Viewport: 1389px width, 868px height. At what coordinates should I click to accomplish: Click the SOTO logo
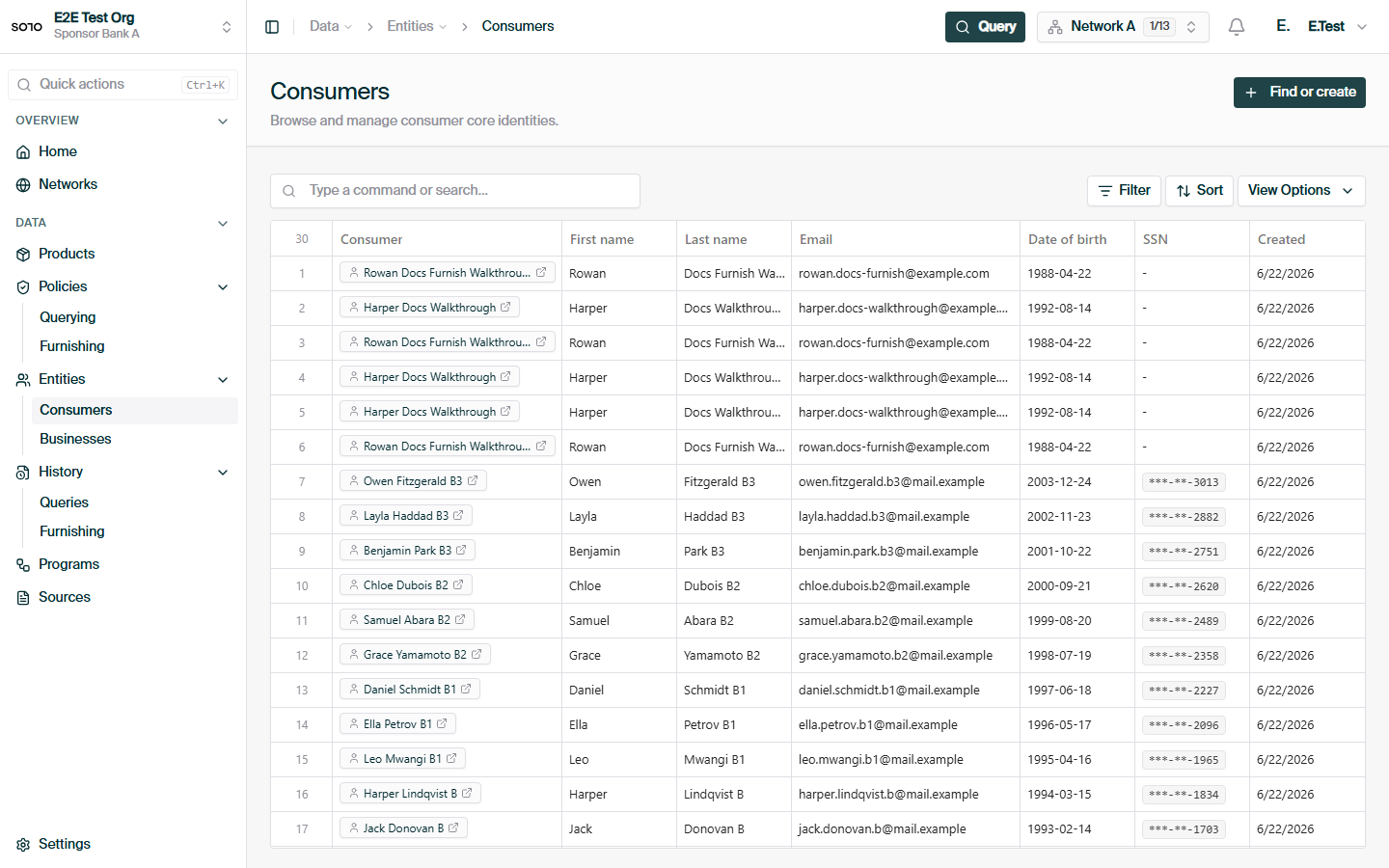[27, 27]
